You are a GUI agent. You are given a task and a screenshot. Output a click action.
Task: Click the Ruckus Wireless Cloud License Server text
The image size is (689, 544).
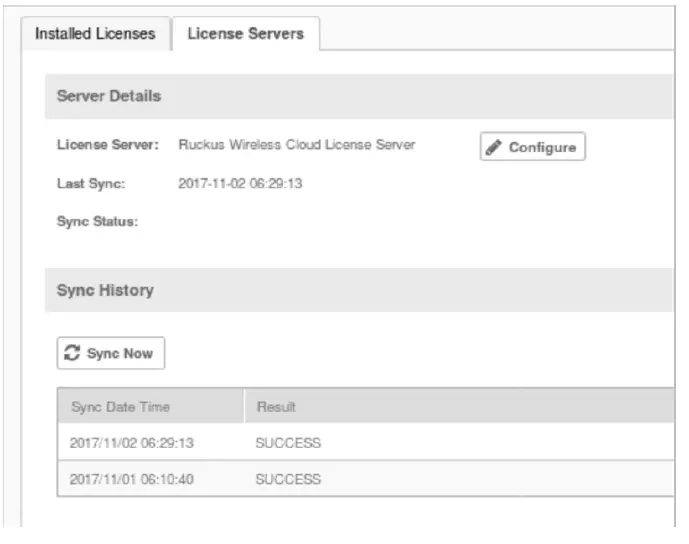click(x=297, y=145)
